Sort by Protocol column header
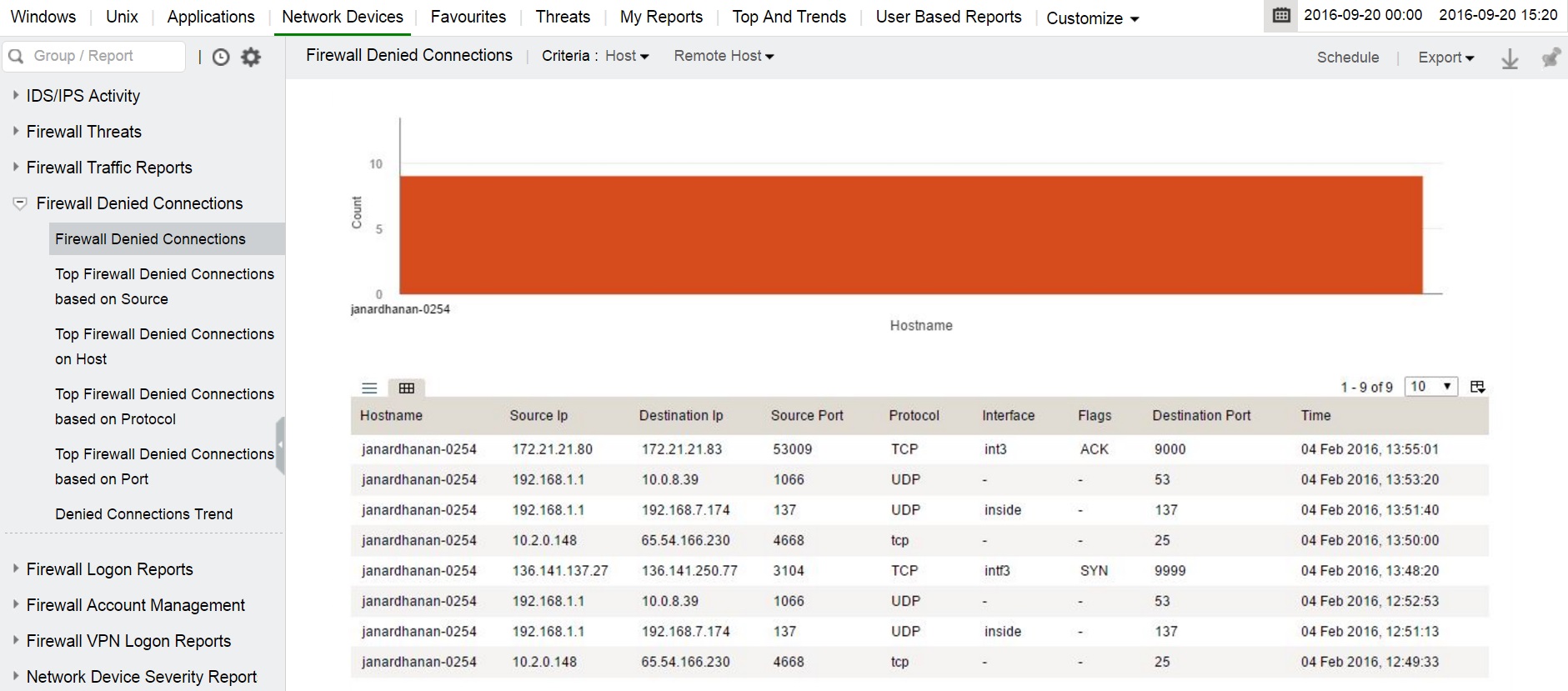The image size is (1568, 691). click(914, 416)
